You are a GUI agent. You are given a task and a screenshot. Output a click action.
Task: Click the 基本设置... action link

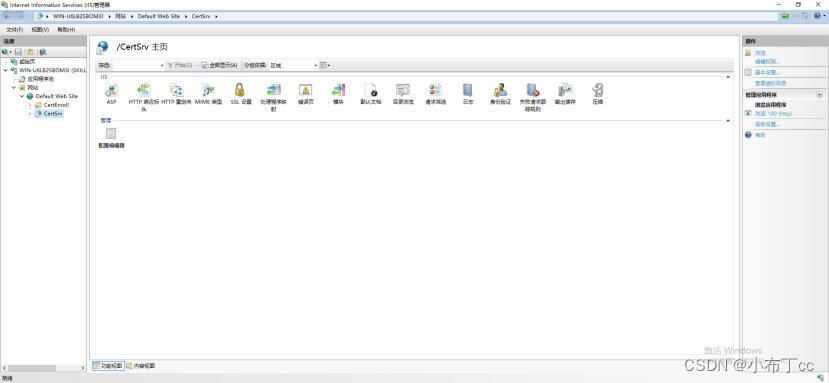pyautogui.click(x=767, y=72)
